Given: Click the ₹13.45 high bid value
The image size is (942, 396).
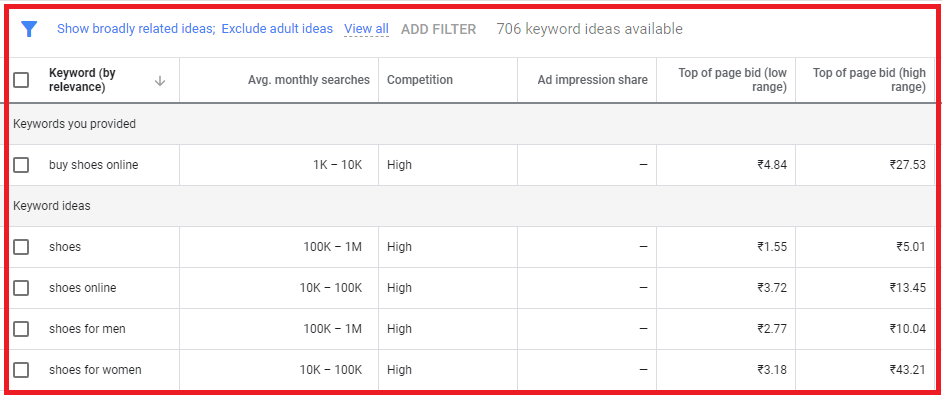Looking at the screenshot, I should click(x=908, y=288).
